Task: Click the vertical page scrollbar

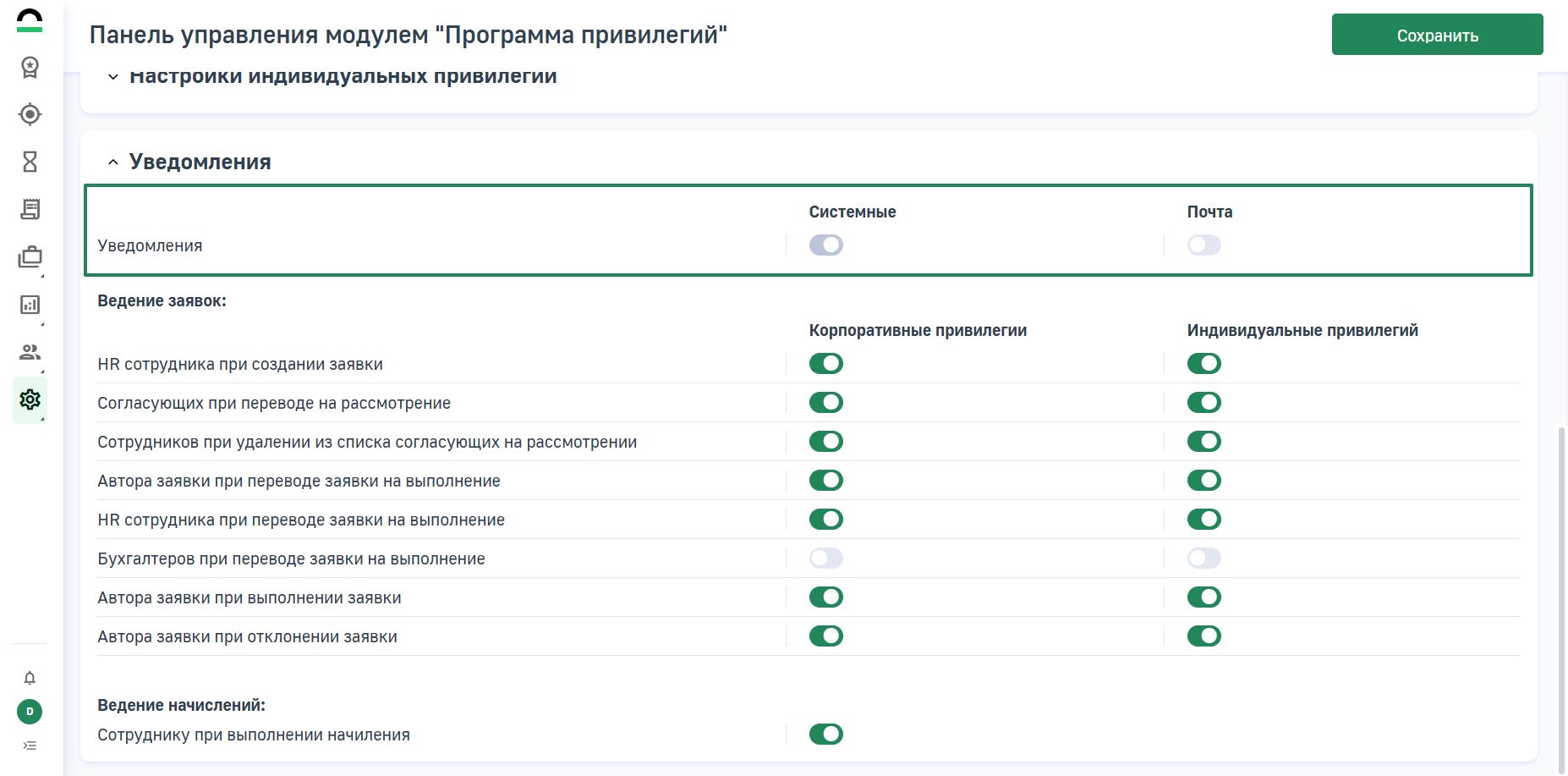Action: tap(1561, 592)
